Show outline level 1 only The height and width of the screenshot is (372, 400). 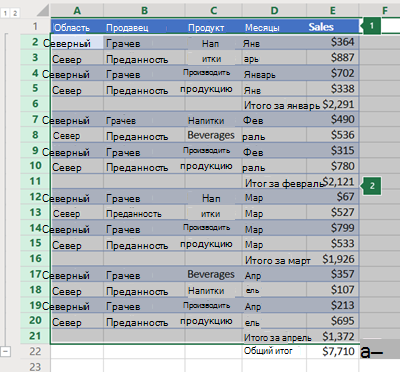pyautogui.click(x=5, y=13)
